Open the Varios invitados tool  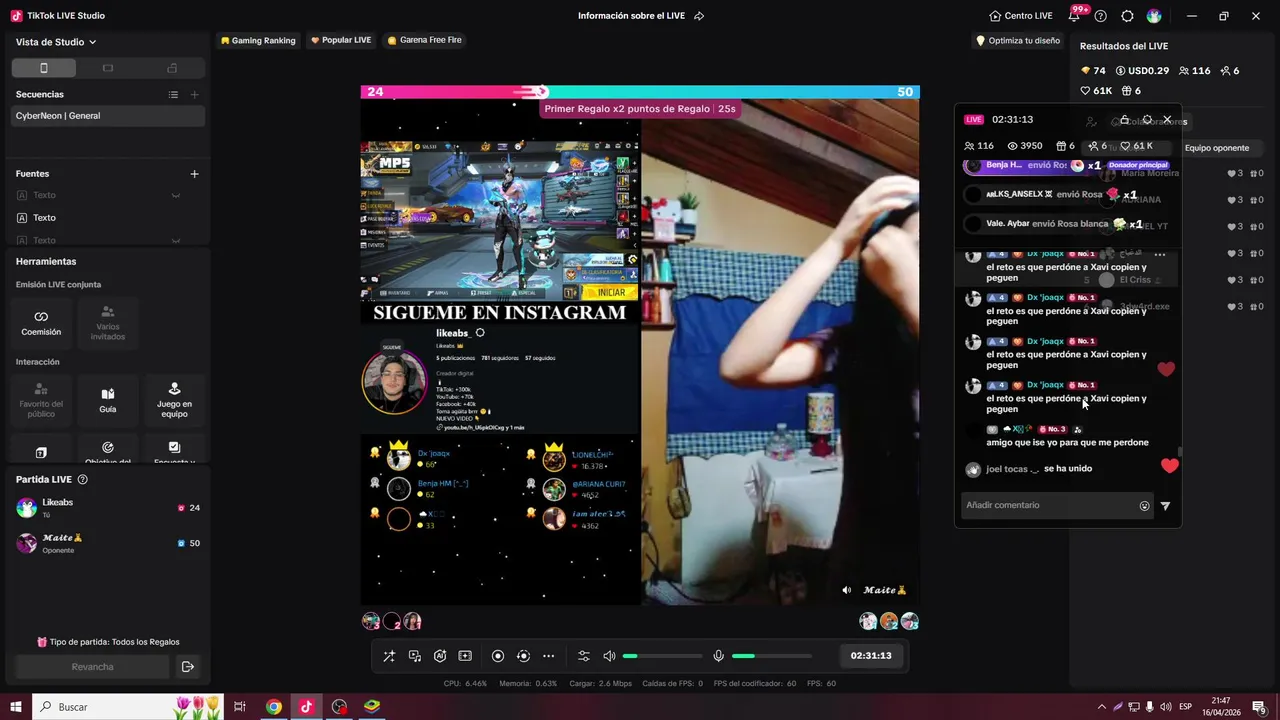point(108,323)
